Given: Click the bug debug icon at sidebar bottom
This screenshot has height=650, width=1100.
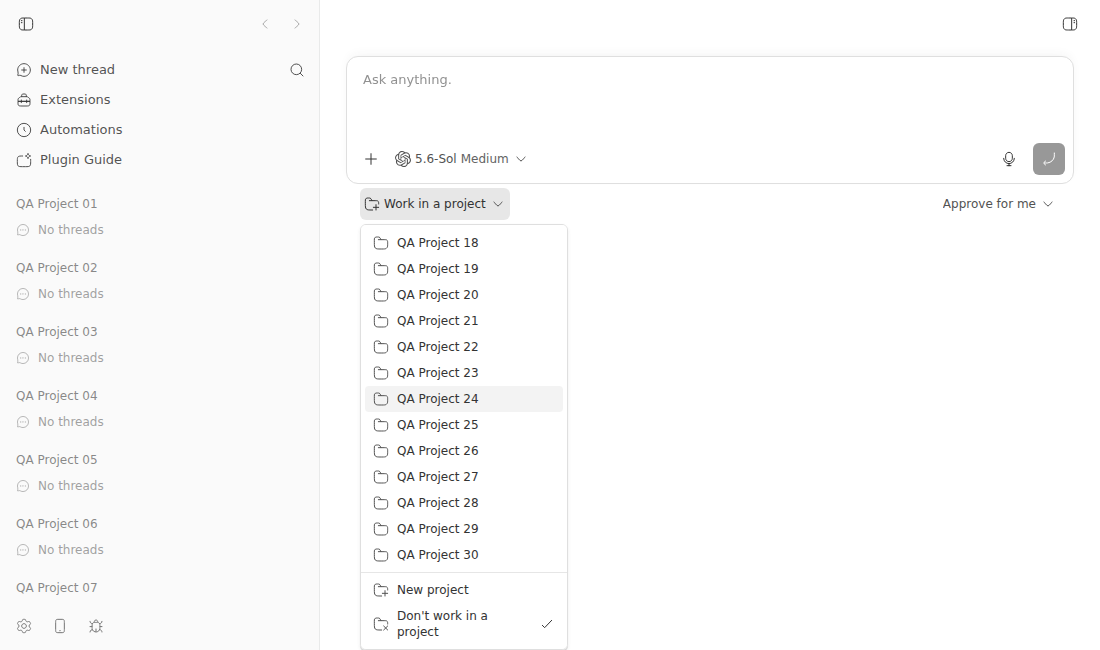Looking at the screenshot, I should 96,626.
